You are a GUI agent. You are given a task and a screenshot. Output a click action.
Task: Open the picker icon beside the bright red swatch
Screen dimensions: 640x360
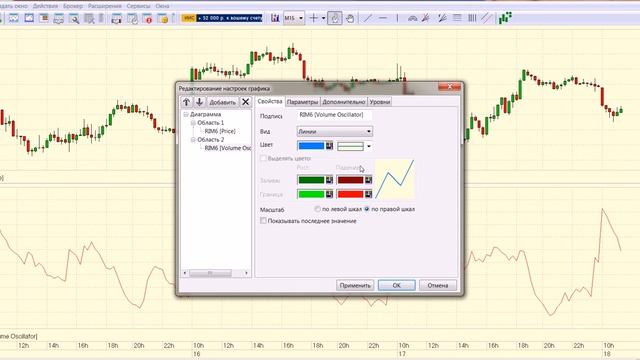point(368,194)
